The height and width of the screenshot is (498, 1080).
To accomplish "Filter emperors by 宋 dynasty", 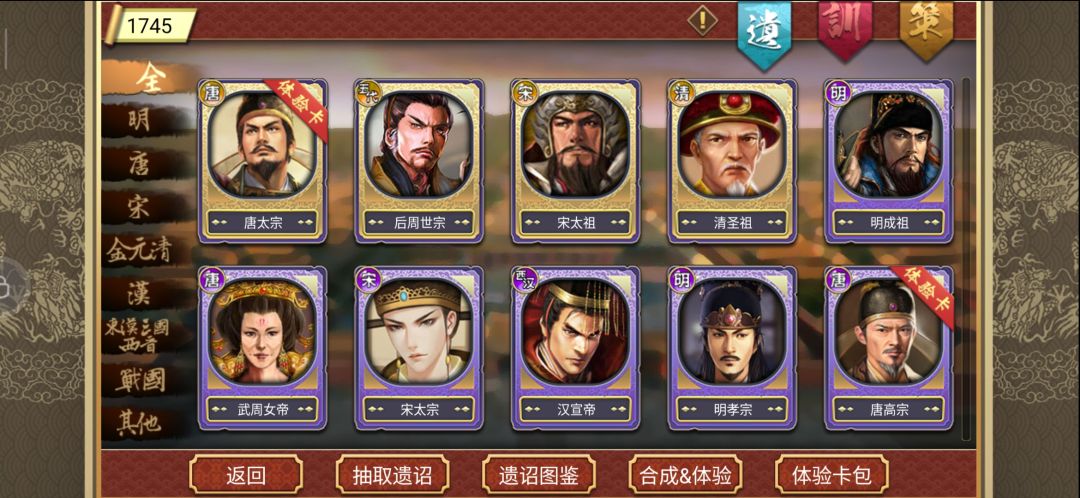I will (140, 207).
